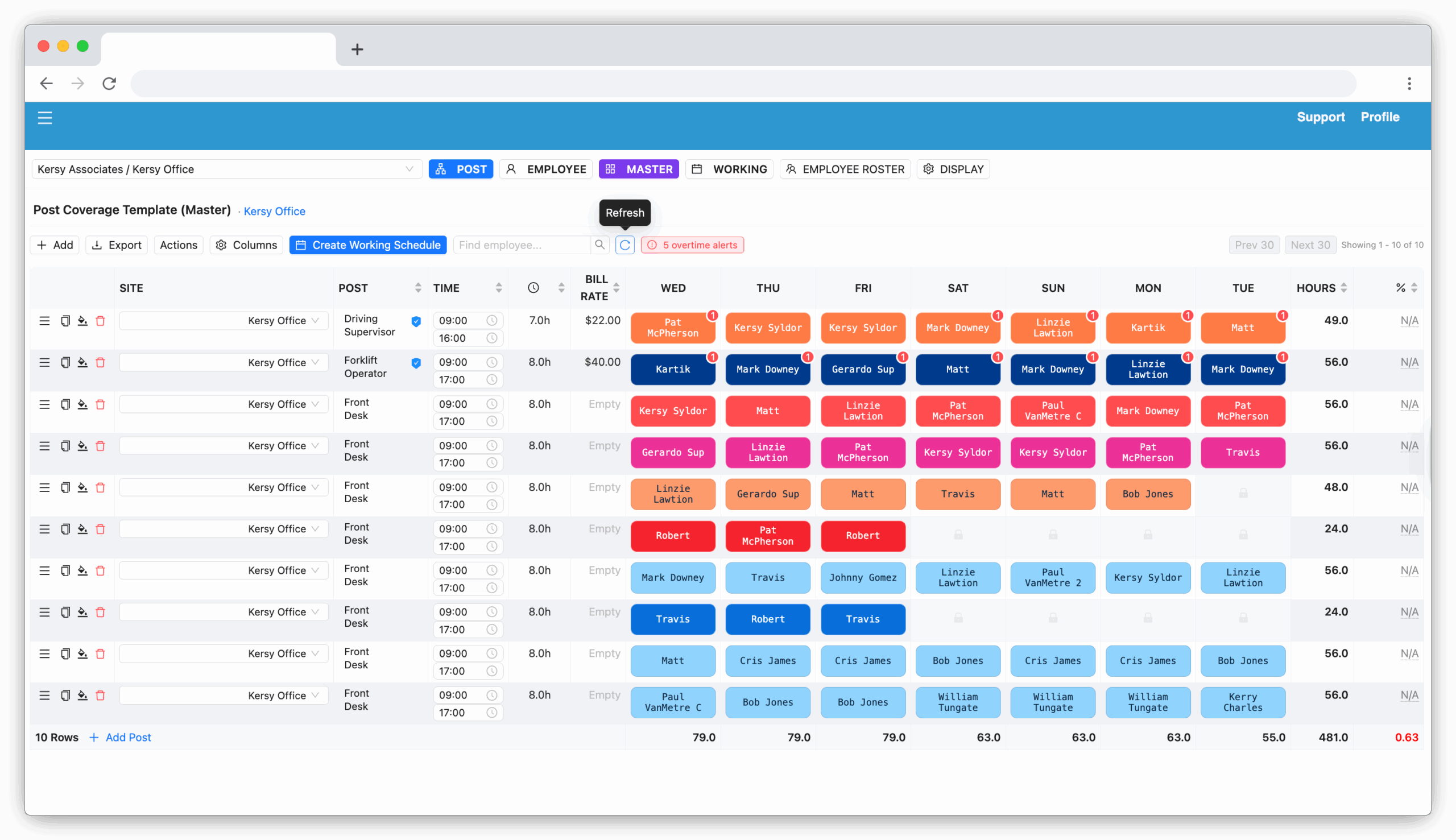Image resolution: width=1456 pixels, height=840 pixels.
Task: Open the EMPLOYEE ROSTER tab
Action: [845, 169]
